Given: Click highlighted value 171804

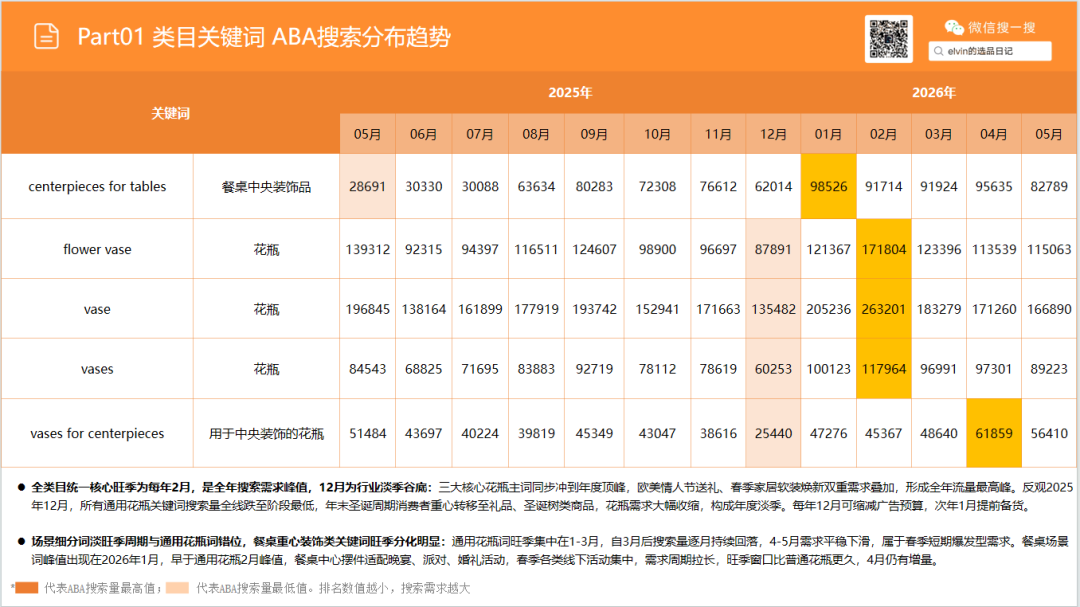Looking at the screenshot, I should [884, 249].
